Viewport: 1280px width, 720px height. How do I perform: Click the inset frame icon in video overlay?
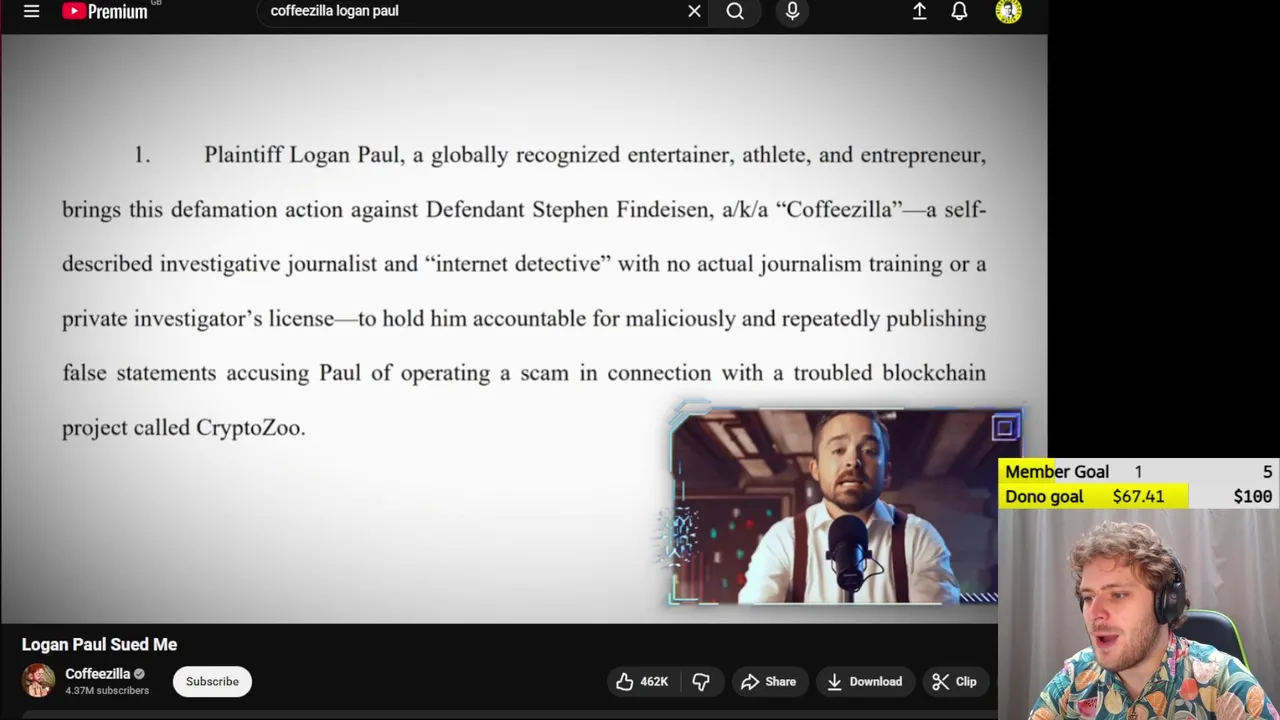(1004, 428)
